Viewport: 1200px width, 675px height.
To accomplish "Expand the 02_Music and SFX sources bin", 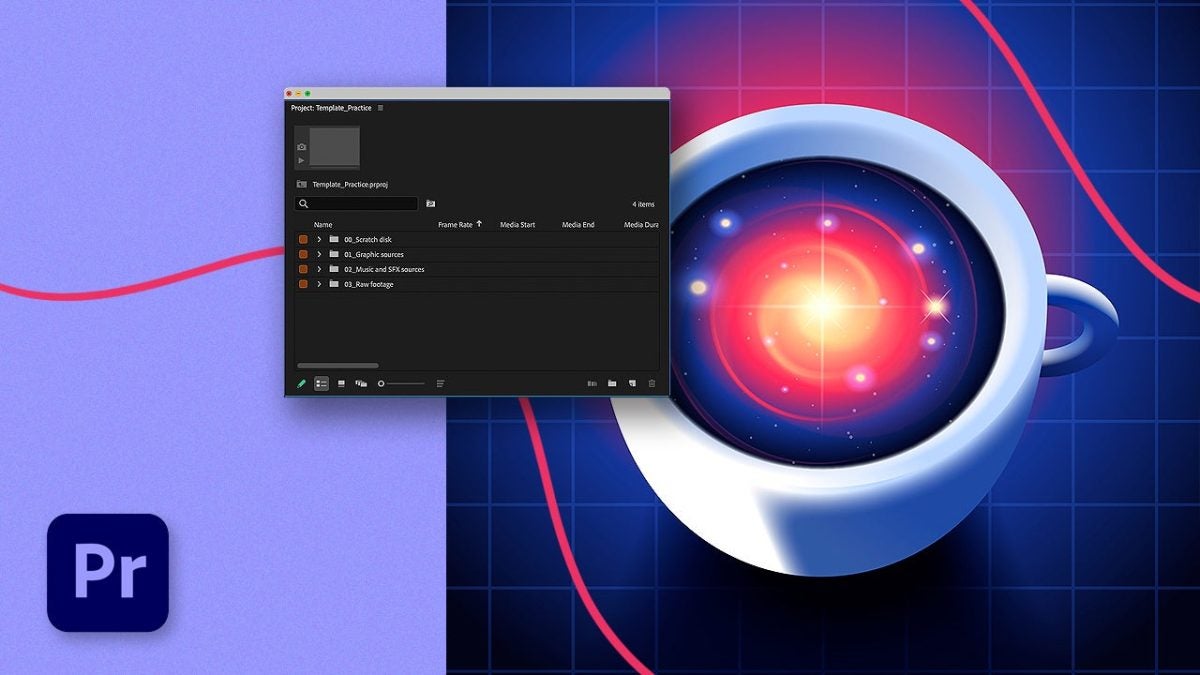I will [x=320, y=269].
